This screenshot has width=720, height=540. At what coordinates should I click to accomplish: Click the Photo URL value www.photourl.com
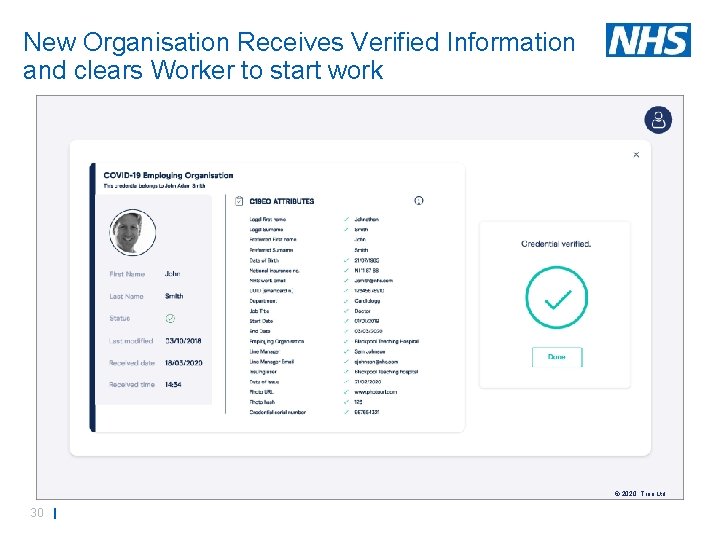click(x=376, y=392)
